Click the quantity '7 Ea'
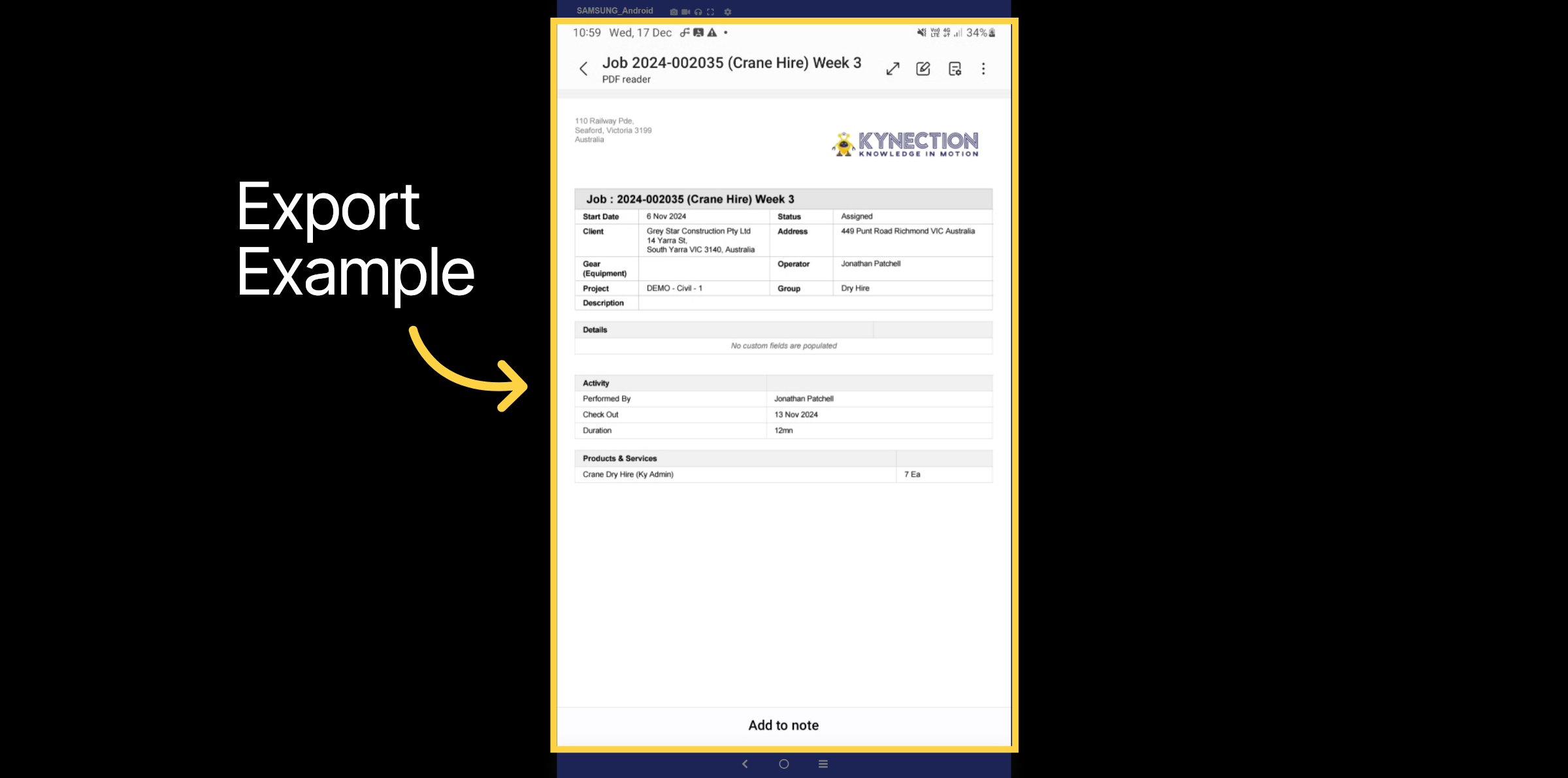1568x778 pixels. 912,474
